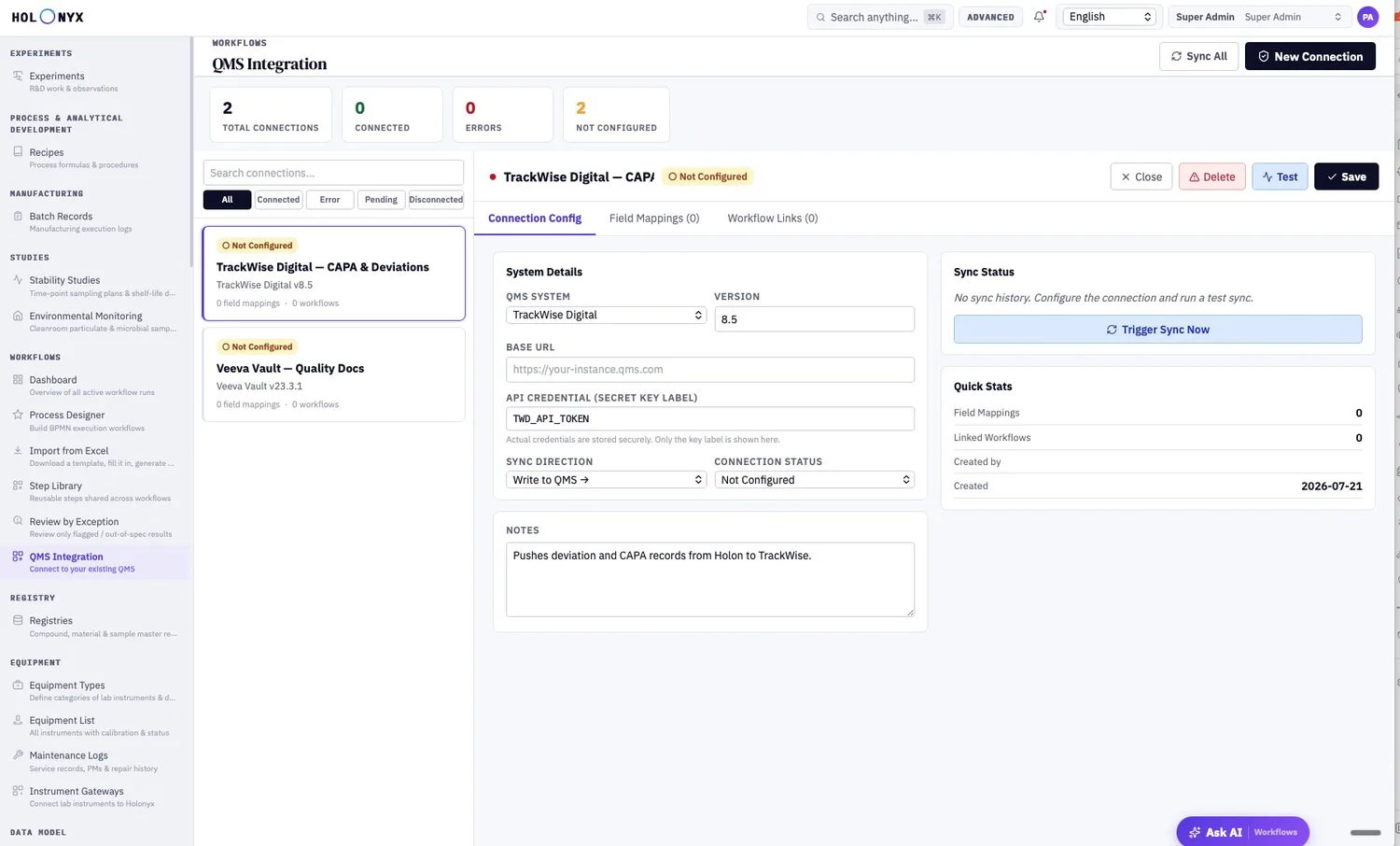Screen dimensions: 1400x846
Task: Click the Equipment Types sidebar icon
Action: pyautogui.click(x=18, y=684)
